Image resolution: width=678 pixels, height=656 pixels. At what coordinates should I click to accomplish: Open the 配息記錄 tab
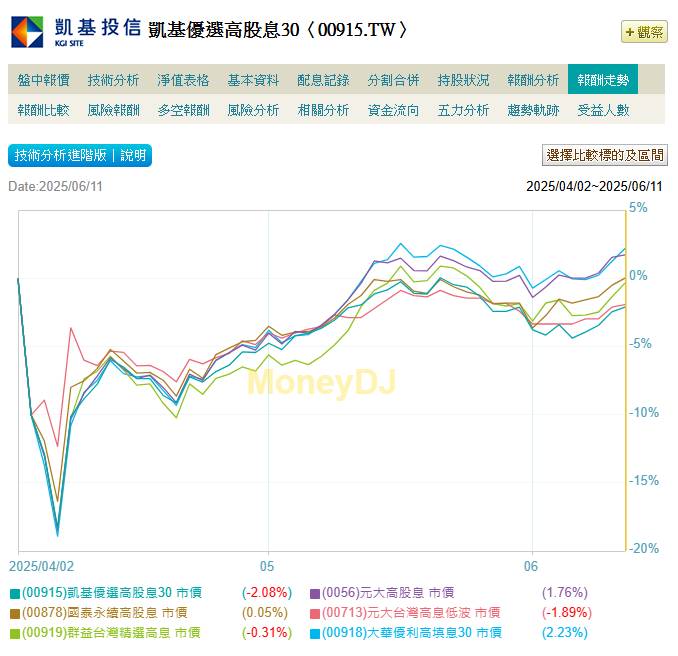click(x=323, y=80)
